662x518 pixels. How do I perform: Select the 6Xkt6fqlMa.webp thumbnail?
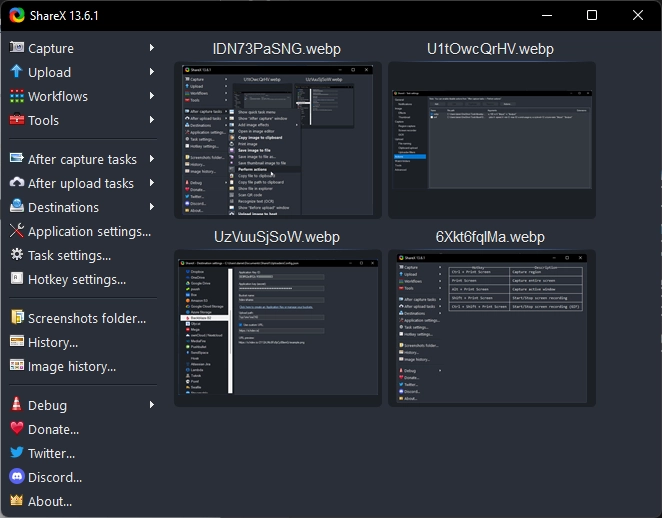click(492, 328)
